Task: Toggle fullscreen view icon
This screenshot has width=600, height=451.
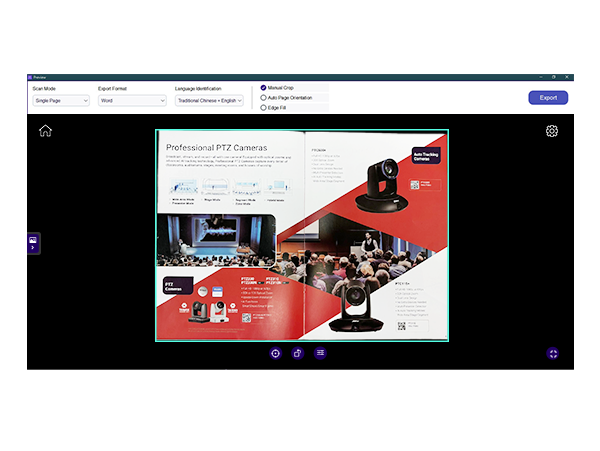Action: (x=553, y=354)
